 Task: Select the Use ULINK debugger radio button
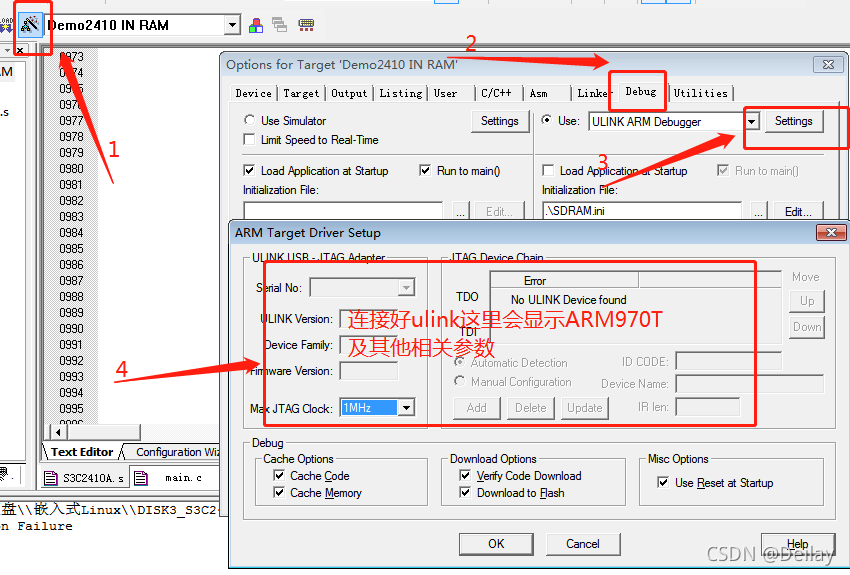click(x=547, y=120)
